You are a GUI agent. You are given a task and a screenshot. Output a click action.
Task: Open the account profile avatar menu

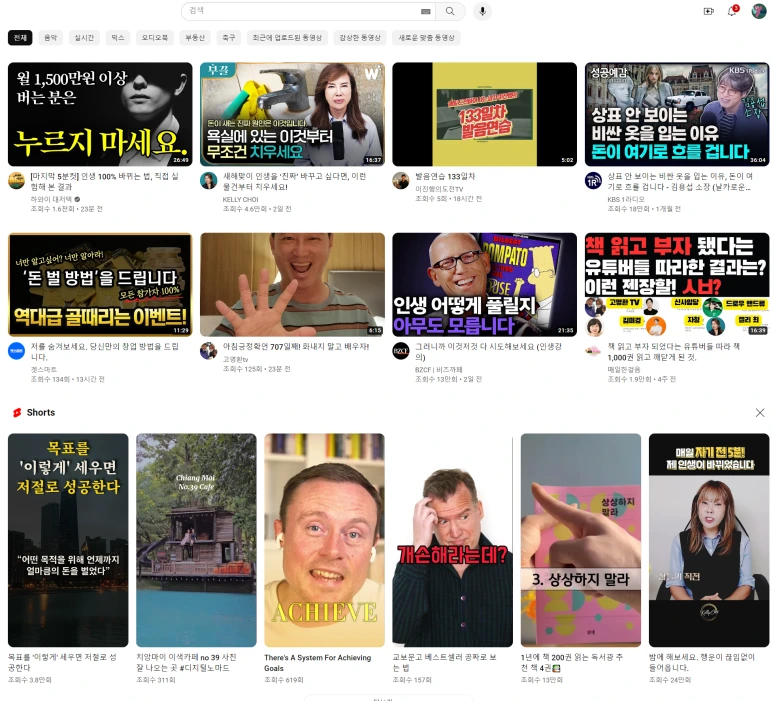tap(758, 11)
